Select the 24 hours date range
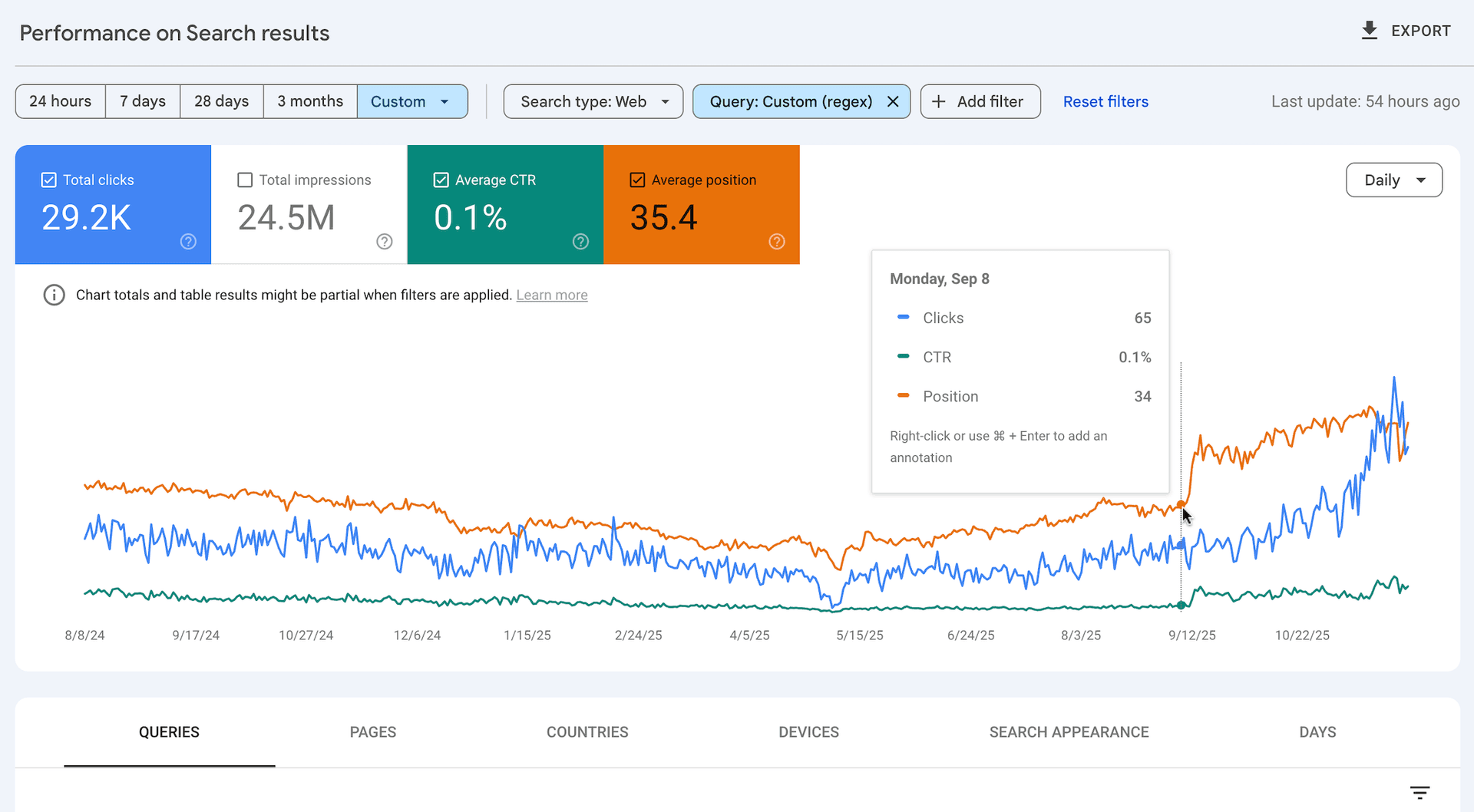This screenshot has width=1474, height=812. 60,101
